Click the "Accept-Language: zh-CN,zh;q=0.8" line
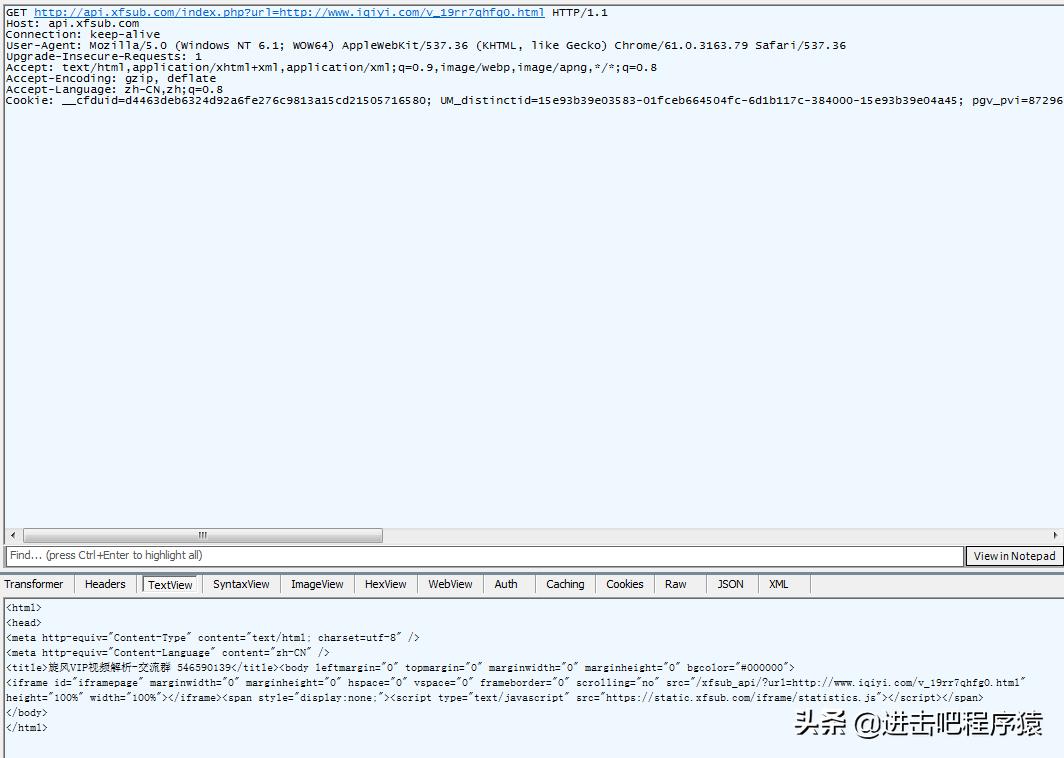 click(x=114, y=89)
